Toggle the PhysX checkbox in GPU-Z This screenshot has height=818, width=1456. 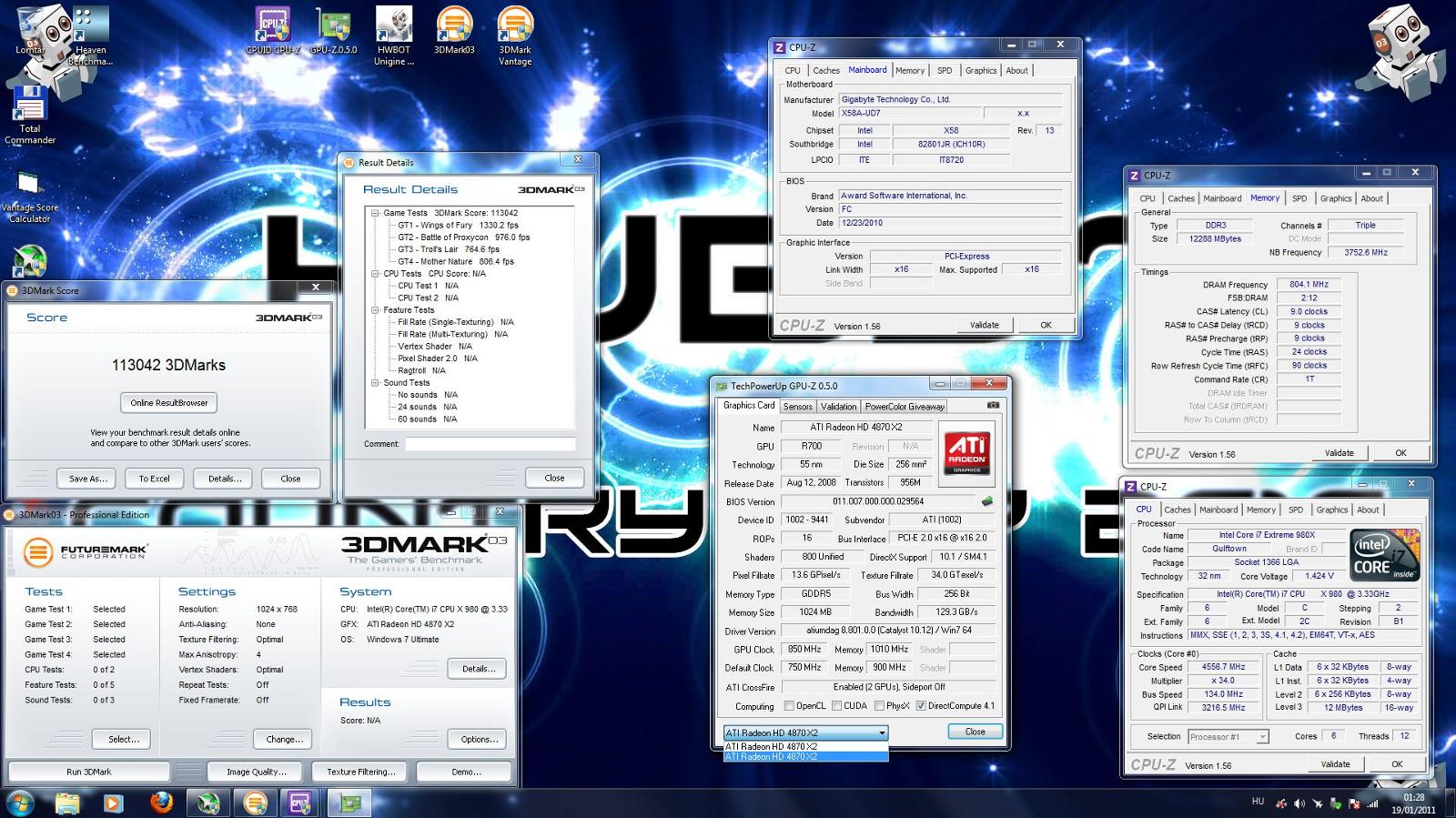click(x=878, y=706)
